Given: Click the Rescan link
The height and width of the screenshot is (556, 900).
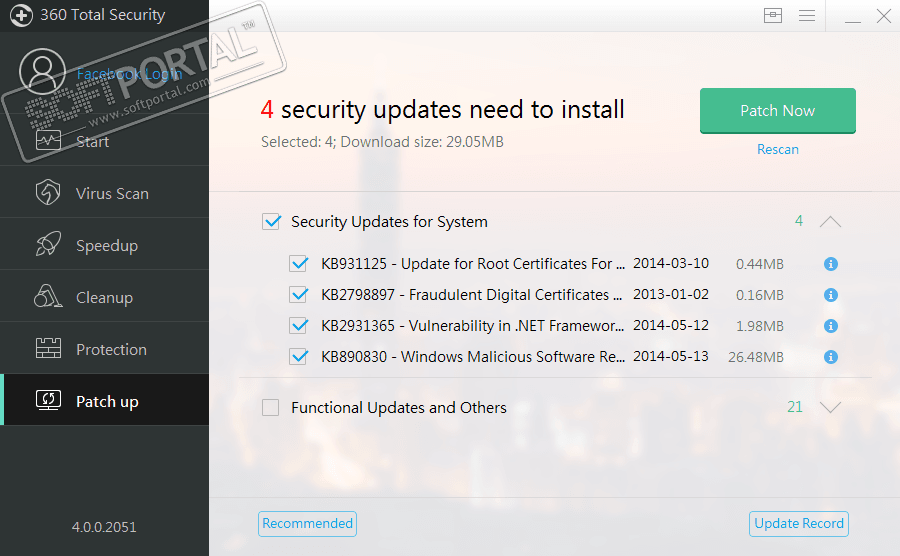Looking at the screenshot, I should pyautogui.click(x=778, y=150).
